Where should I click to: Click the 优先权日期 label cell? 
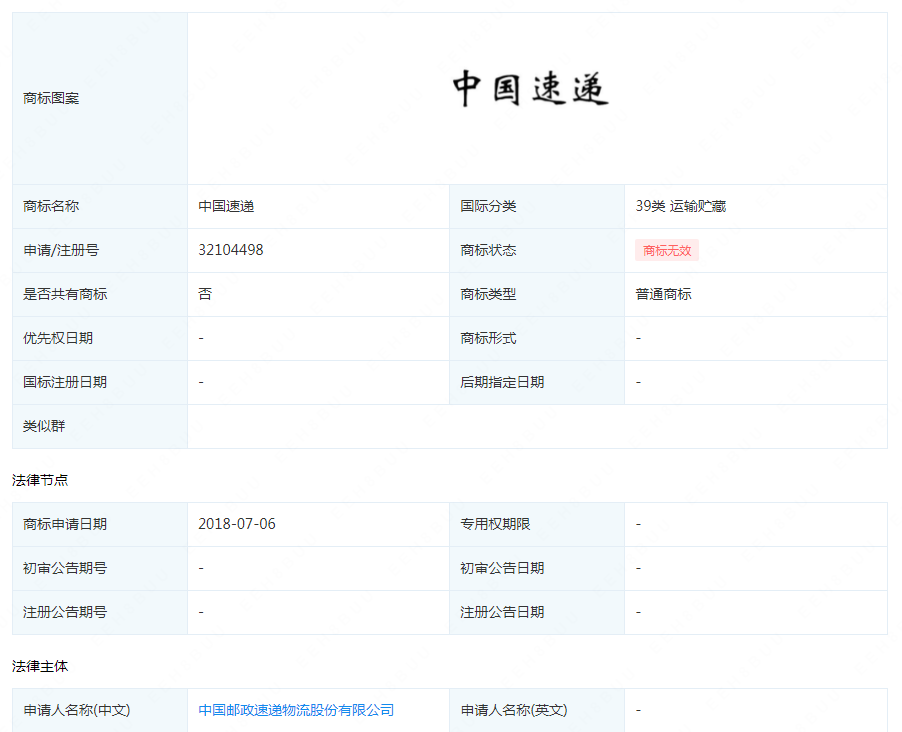click(x=58, y=338)
